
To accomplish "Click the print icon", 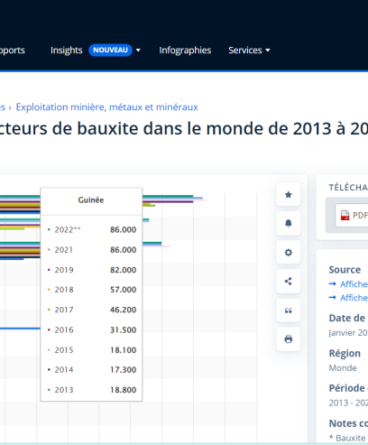I will click(x=288, y=339).
